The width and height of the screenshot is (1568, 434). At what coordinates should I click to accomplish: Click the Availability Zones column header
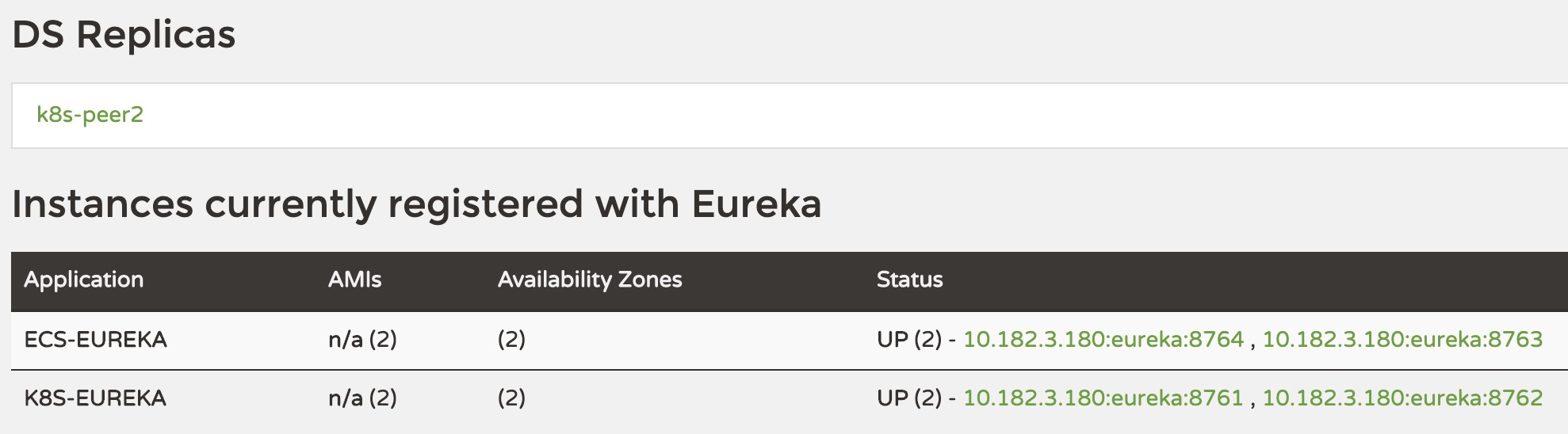pos(589,280)
